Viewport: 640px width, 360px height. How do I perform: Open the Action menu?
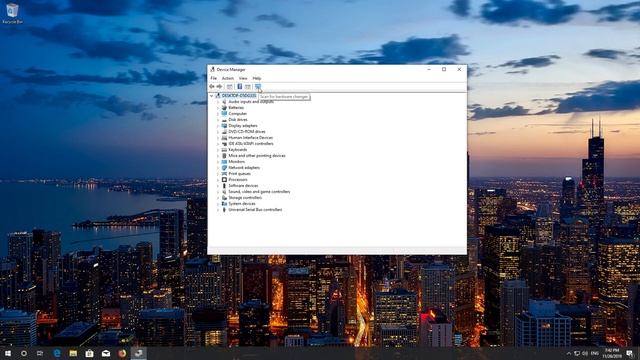tap(228, 78)
